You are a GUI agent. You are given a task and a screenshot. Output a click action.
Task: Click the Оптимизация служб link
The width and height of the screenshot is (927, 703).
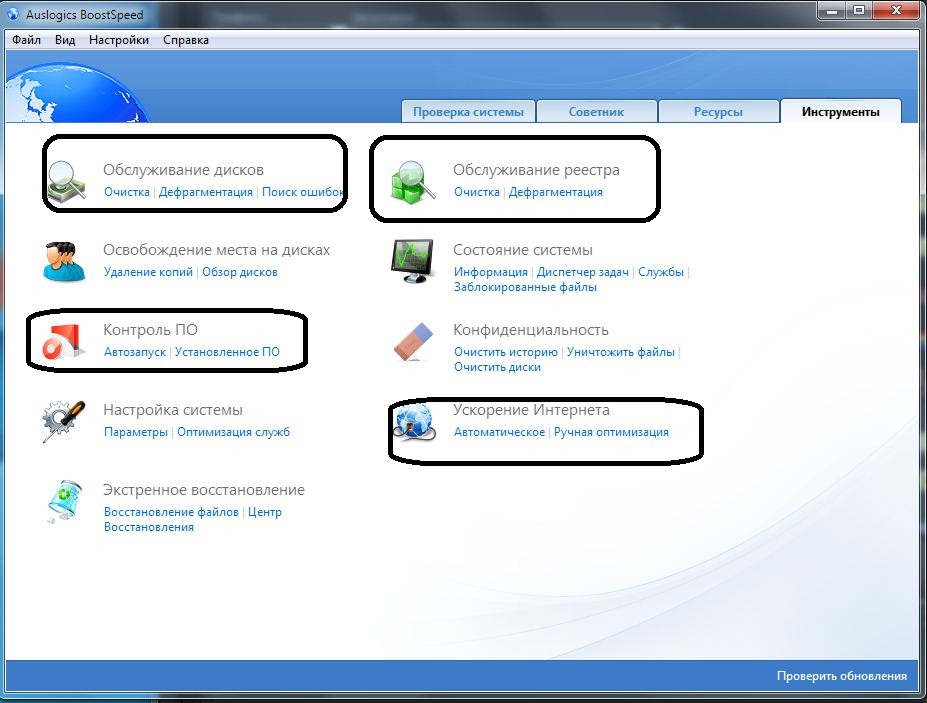[x=234, y=432]
